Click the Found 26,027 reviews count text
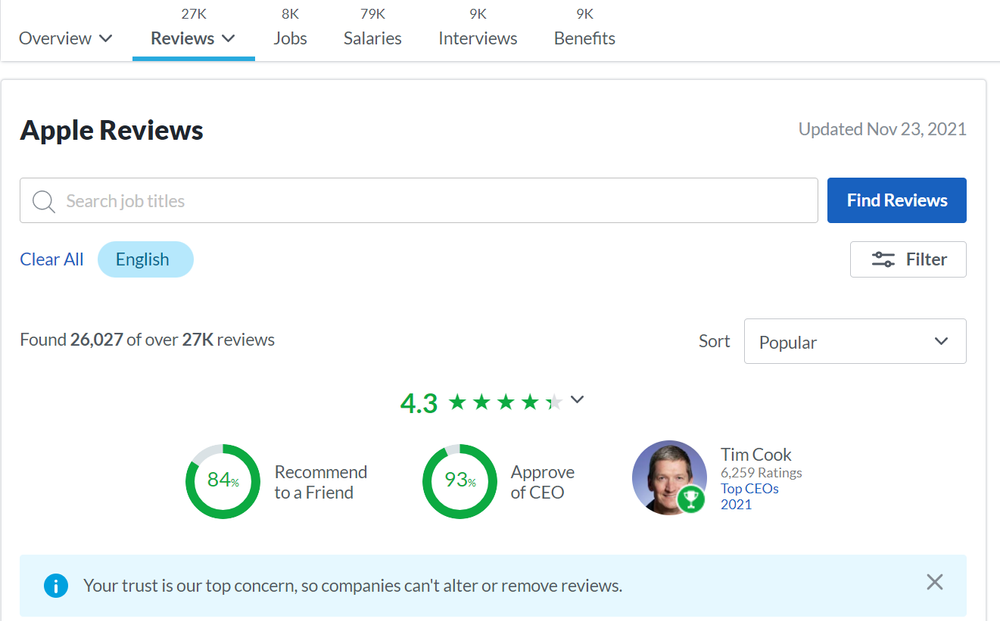 tap(147, 340)
